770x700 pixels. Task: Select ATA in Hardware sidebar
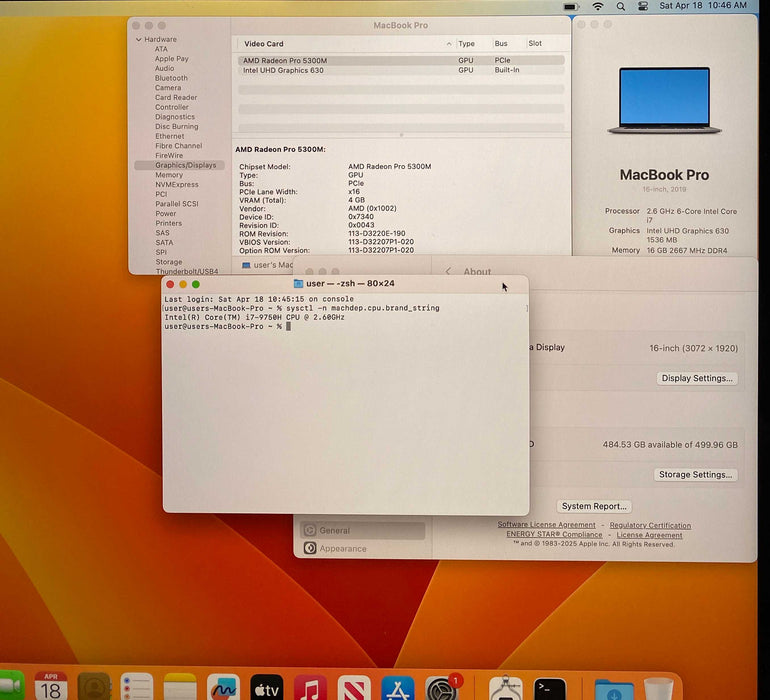point(161,49)
